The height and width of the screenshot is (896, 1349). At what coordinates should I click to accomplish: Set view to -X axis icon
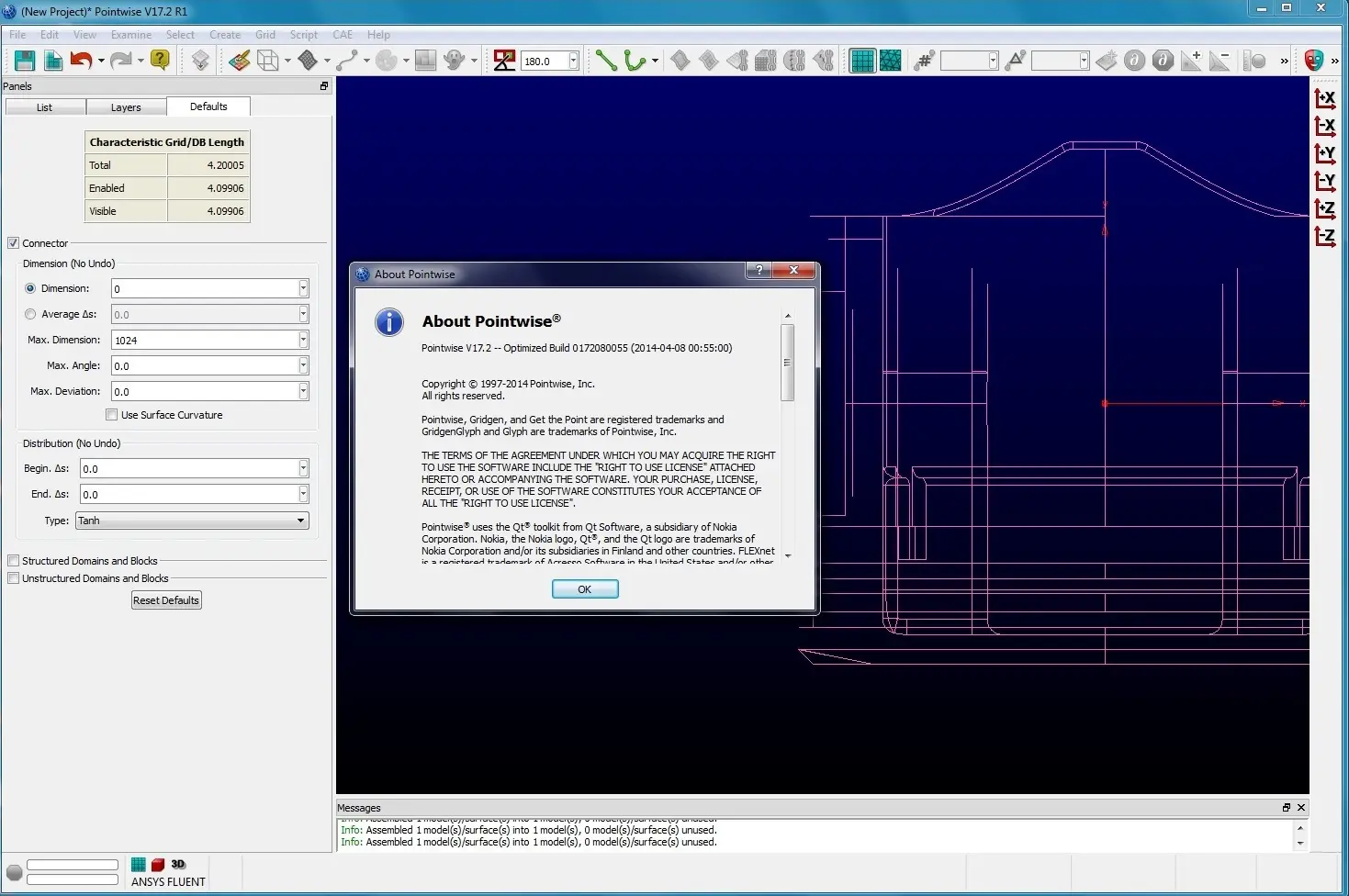point(1324,126)
